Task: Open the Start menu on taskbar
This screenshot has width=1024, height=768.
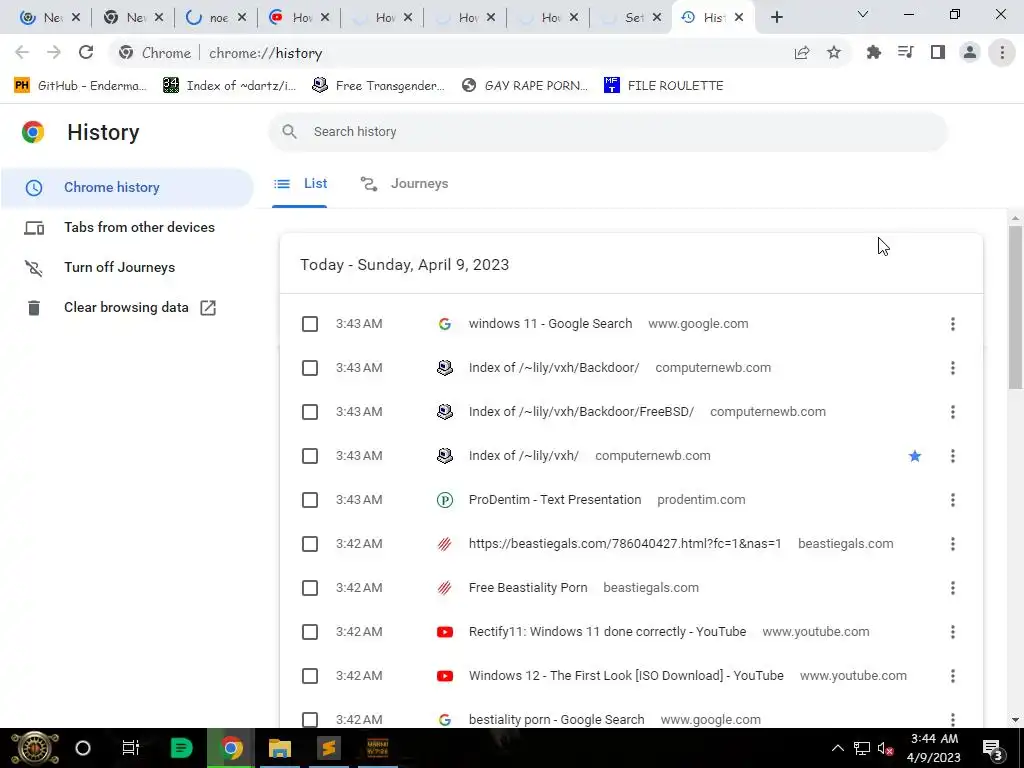Action: coord(35,748)
